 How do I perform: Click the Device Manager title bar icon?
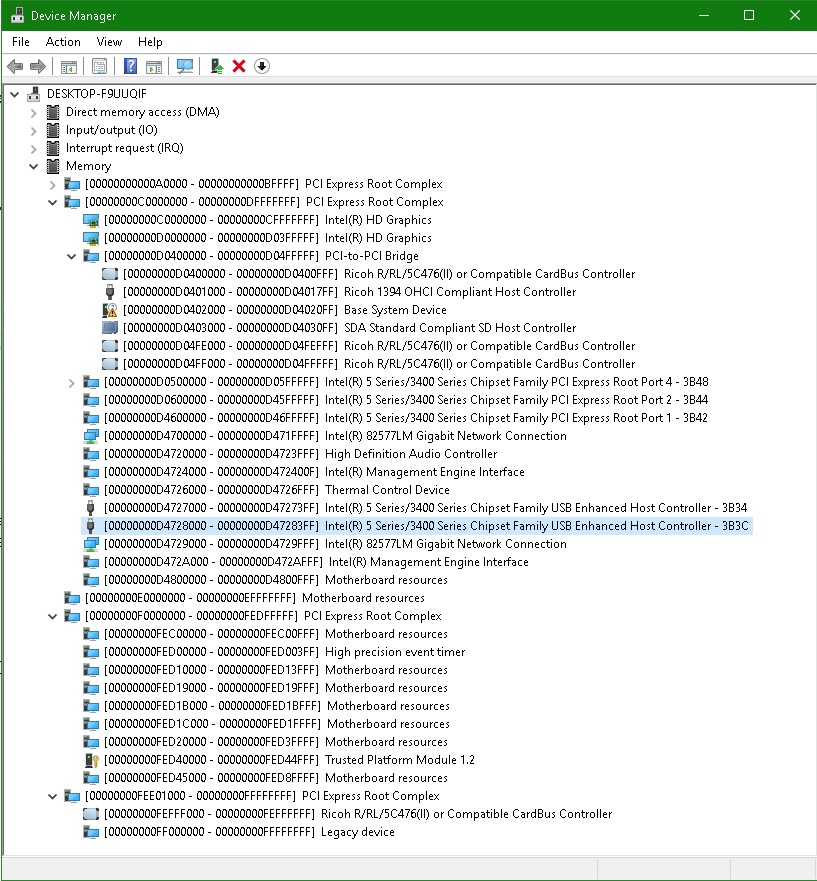[17, 15]
